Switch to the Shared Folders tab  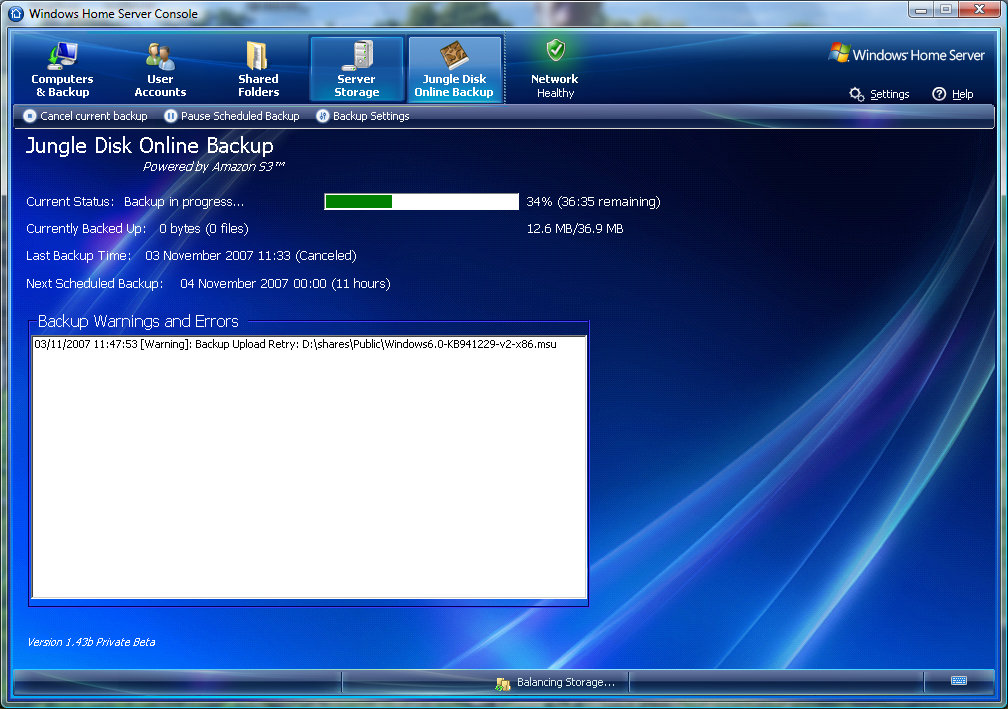258,69
